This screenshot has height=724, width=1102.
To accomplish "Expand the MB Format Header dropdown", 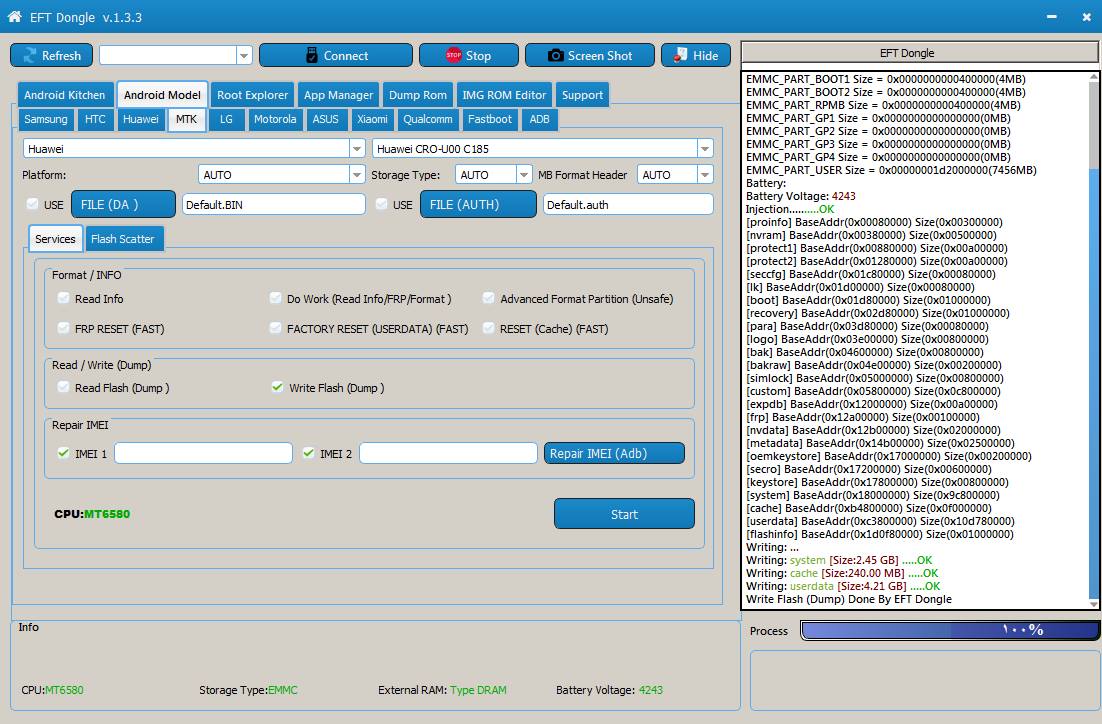I will click(705, 174).
